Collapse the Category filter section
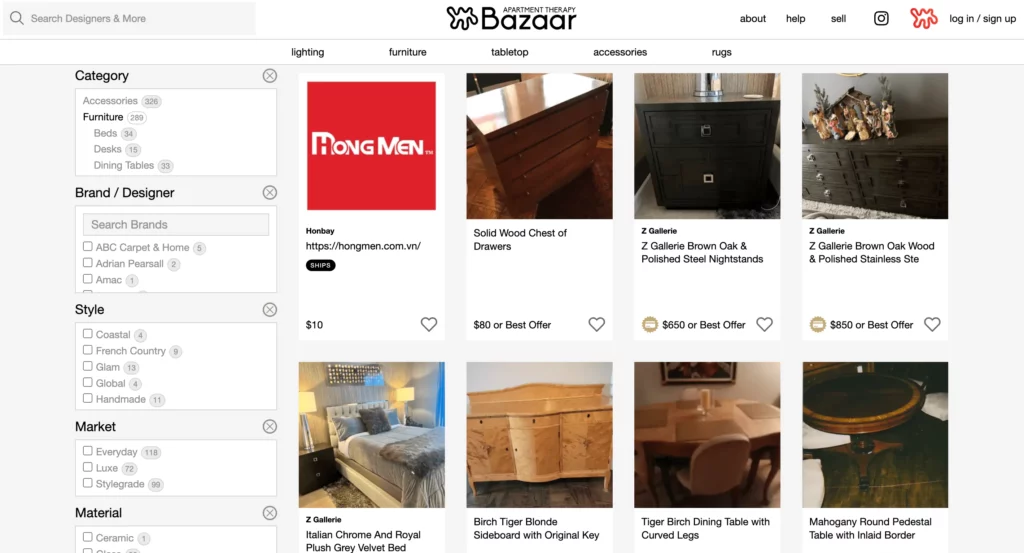Viewport: 1024px width, 553px height. 270,76
